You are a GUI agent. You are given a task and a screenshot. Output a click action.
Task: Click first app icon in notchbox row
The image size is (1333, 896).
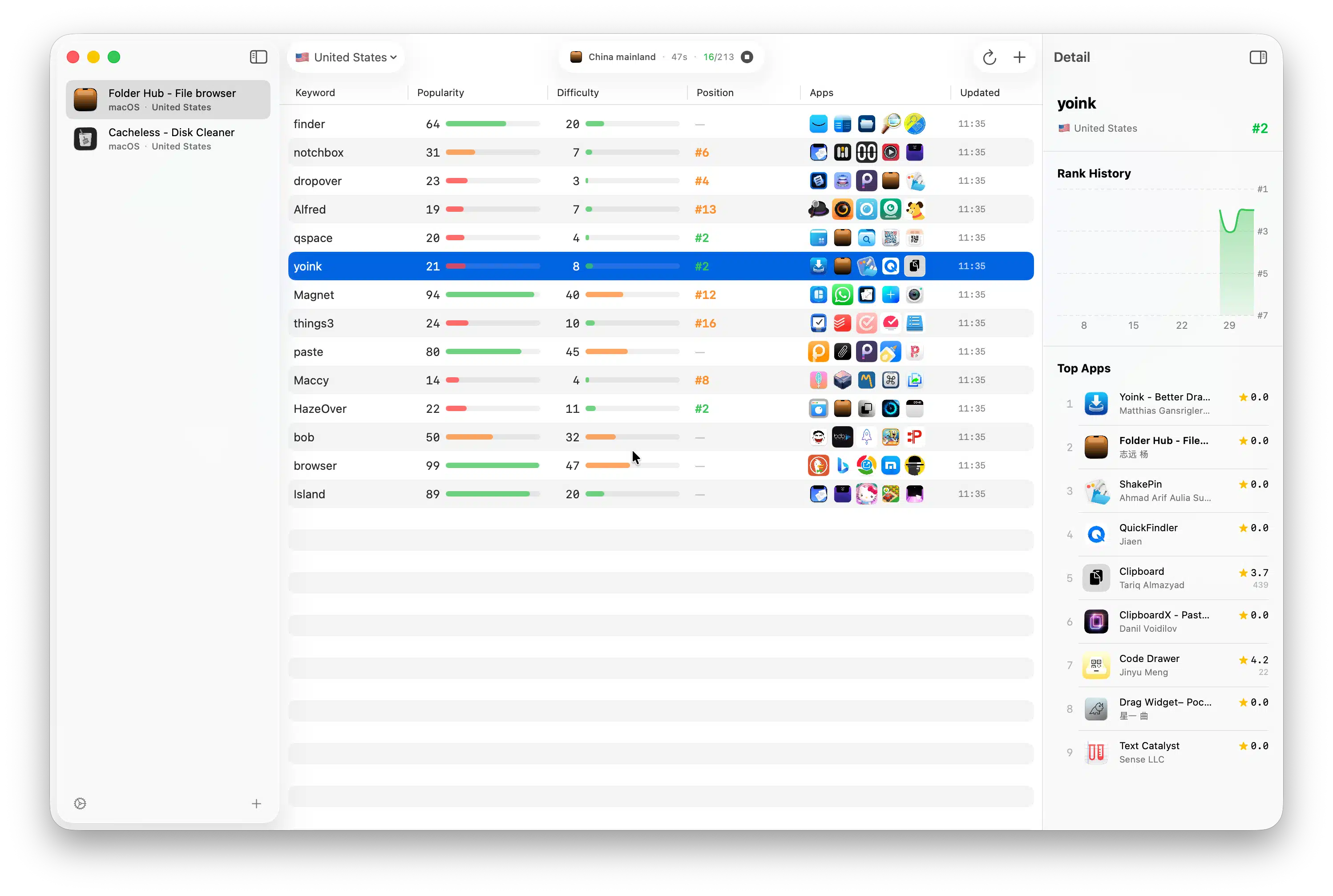tap(818, 153)
